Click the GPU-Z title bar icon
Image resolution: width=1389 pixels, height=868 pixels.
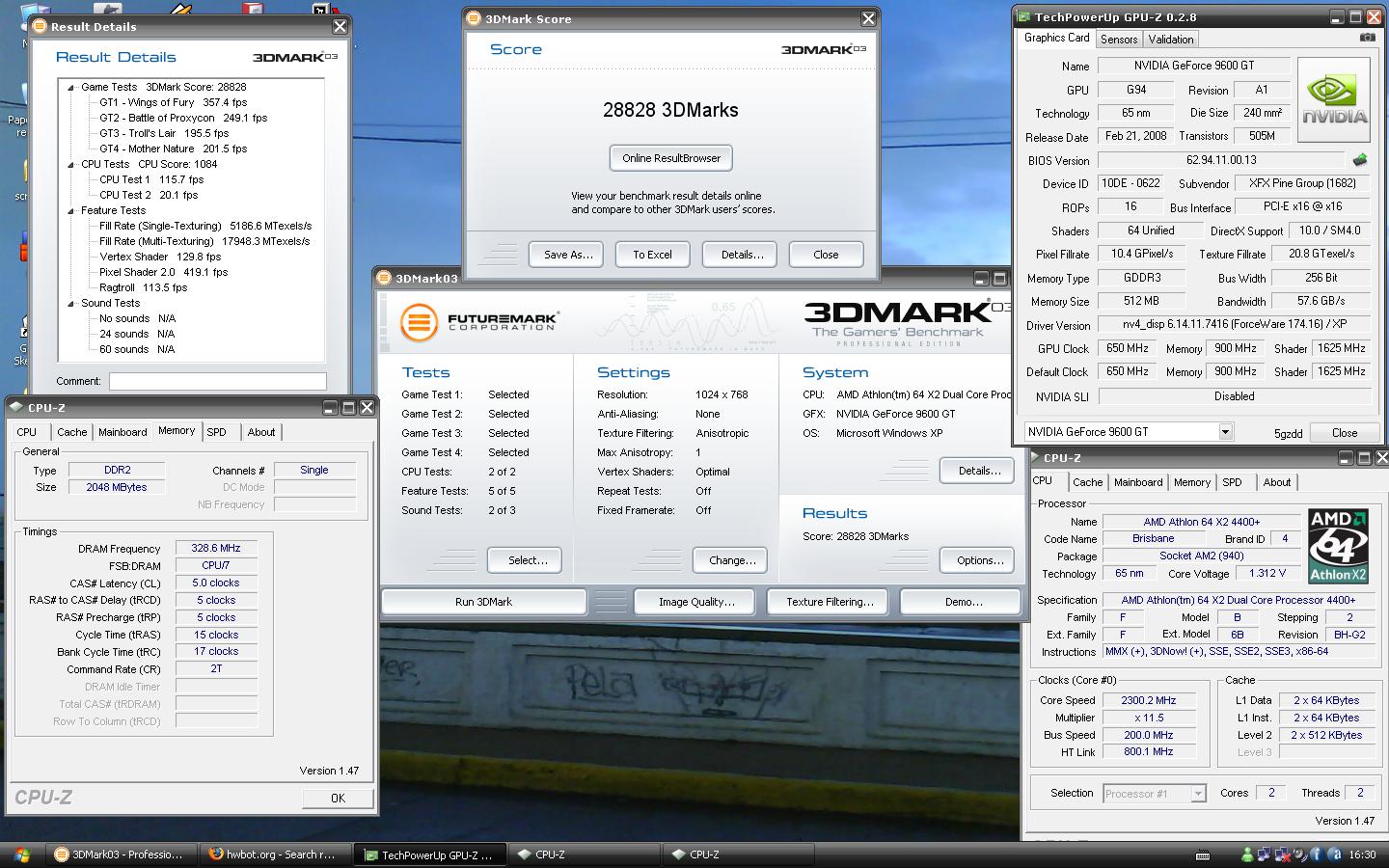[1022, 16]
